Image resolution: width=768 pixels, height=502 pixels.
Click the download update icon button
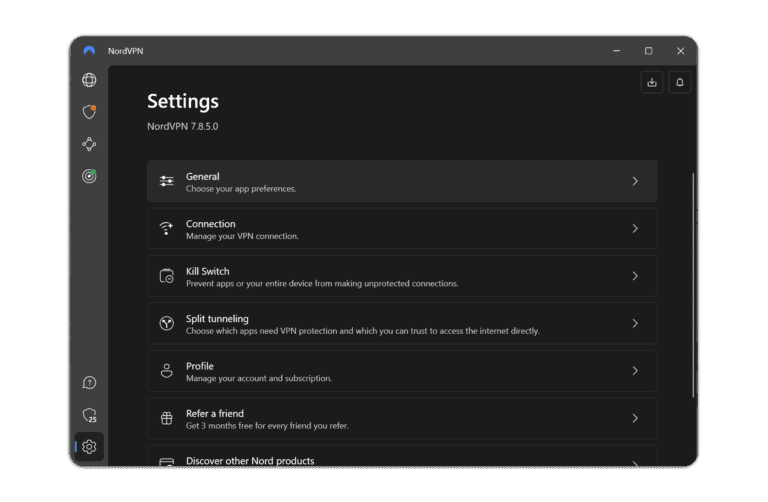click(651, 82)
